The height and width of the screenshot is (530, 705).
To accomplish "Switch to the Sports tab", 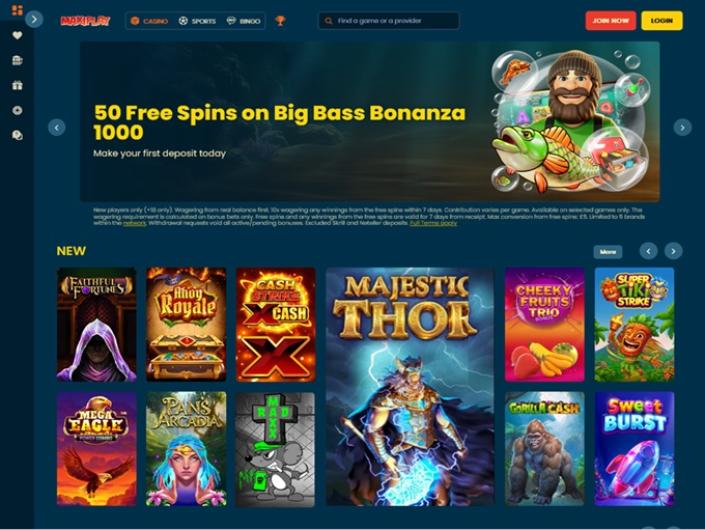I will pyautogui.click(x=197, y=21).
